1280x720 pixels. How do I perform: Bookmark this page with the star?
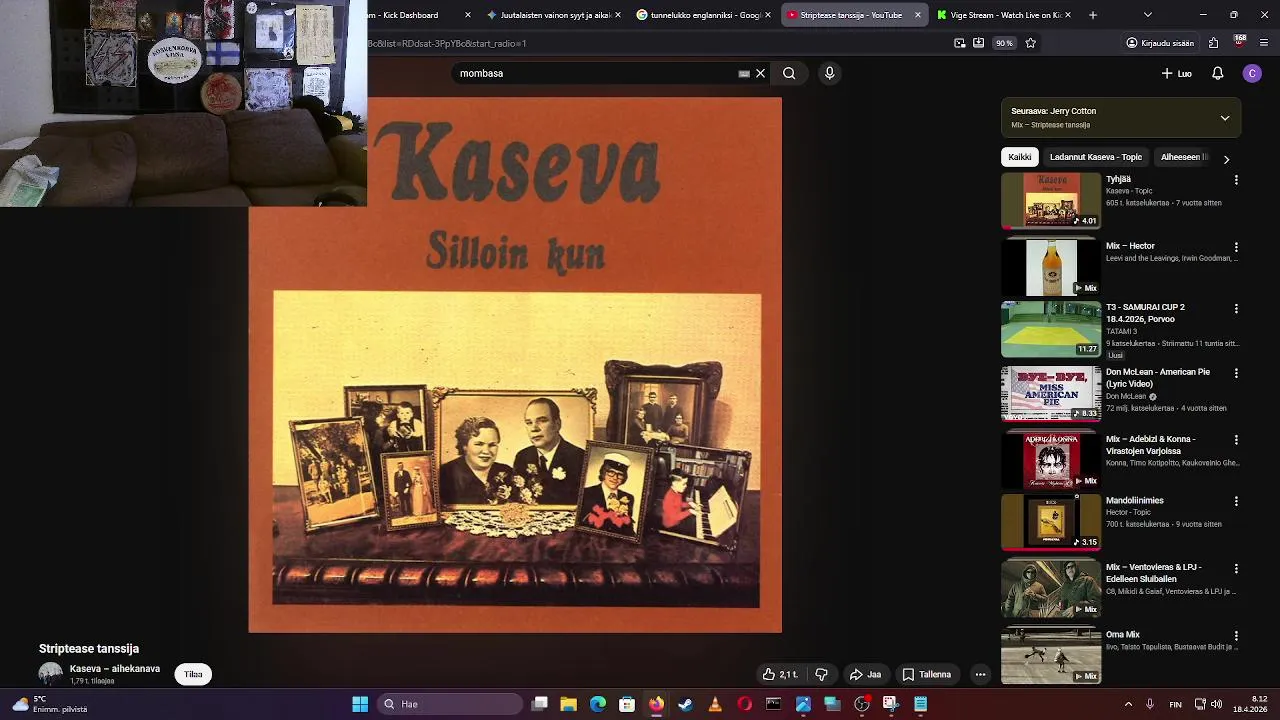tap(1030, 43)
